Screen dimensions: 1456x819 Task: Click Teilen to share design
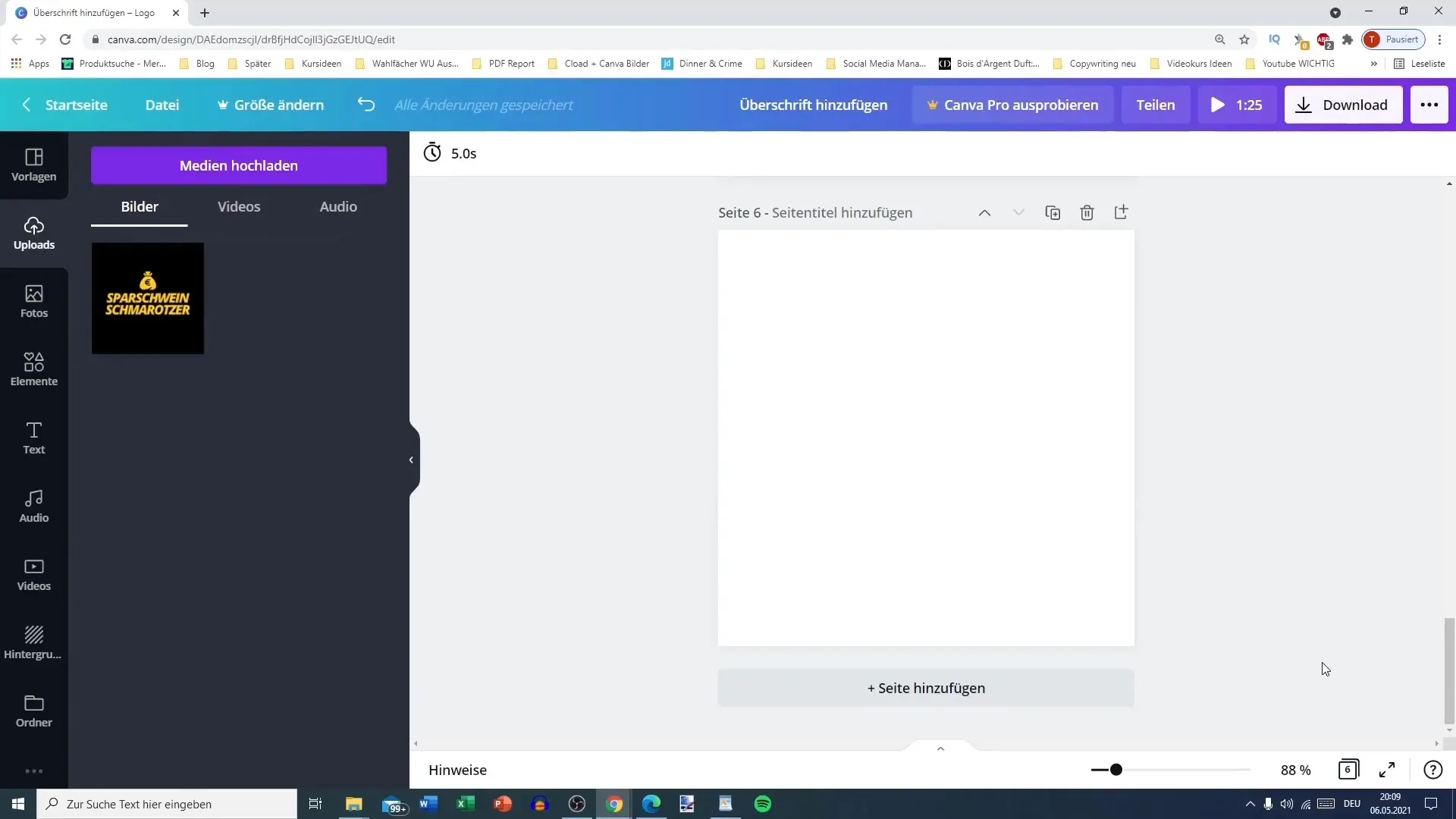click(1156, 104)
